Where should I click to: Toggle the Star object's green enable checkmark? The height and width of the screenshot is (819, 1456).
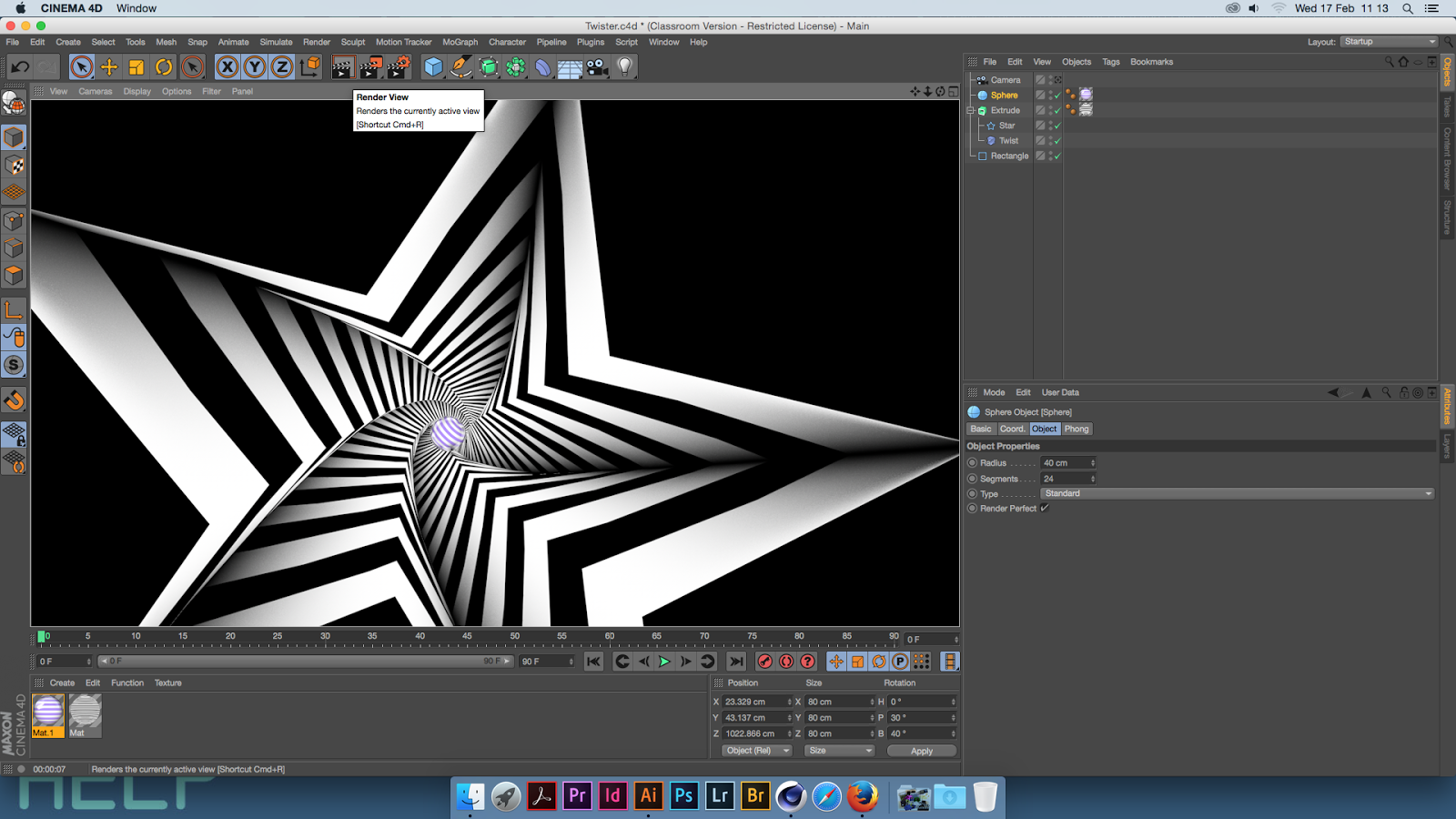coord(1057,126)
